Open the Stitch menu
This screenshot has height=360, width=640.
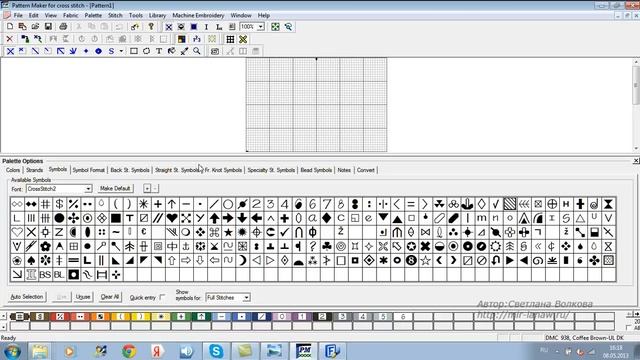pyautogui.click(x=115, y=15)
